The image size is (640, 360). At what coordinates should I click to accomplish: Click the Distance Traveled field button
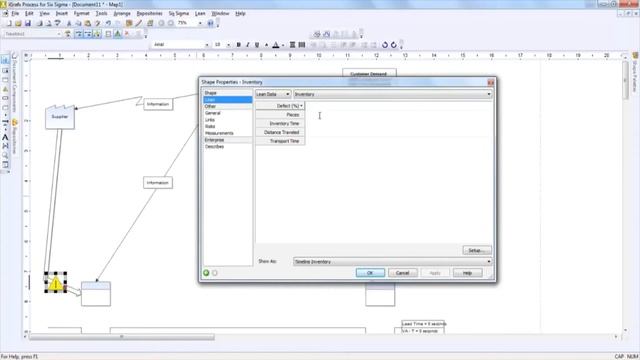[x=280, y=132]
